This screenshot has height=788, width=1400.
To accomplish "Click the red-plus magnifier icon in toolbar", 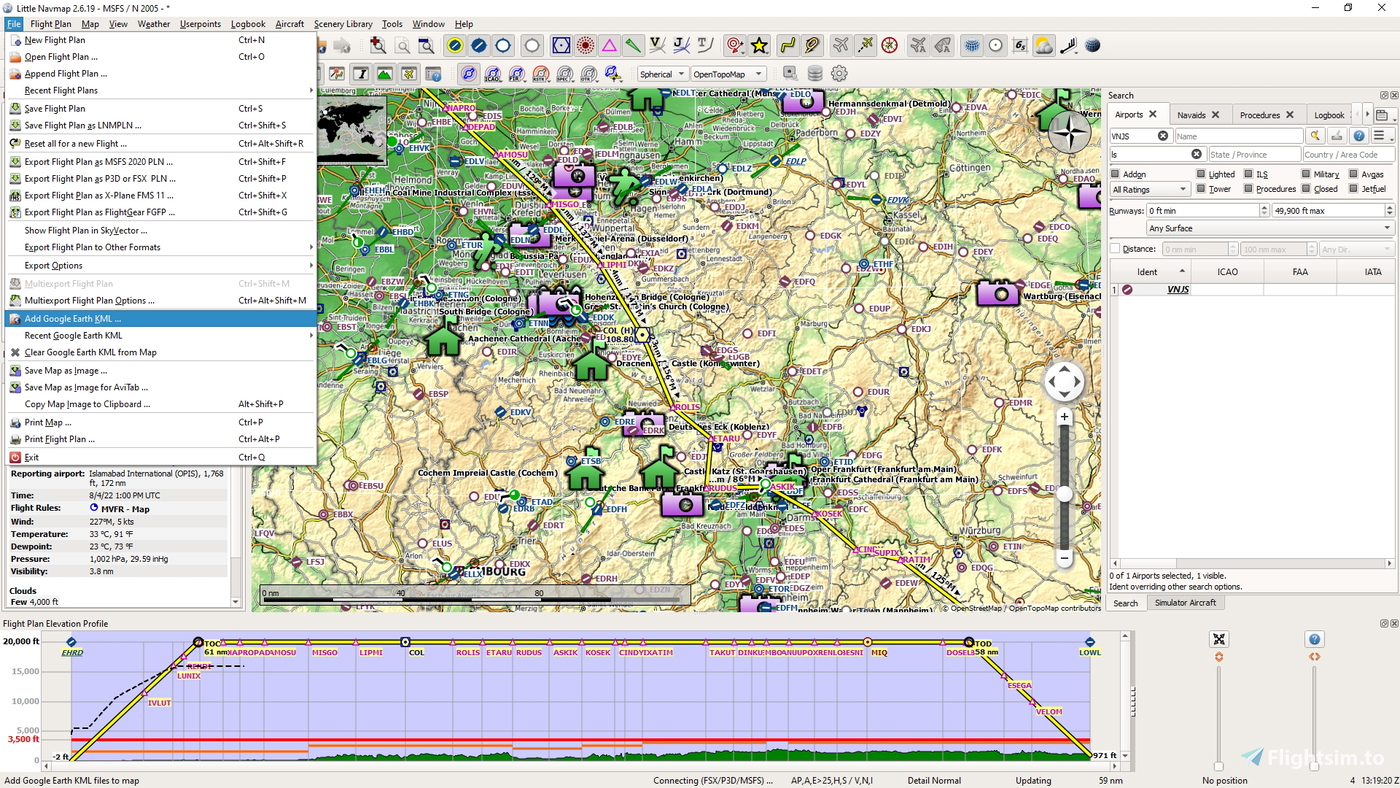I will (377, 45).
